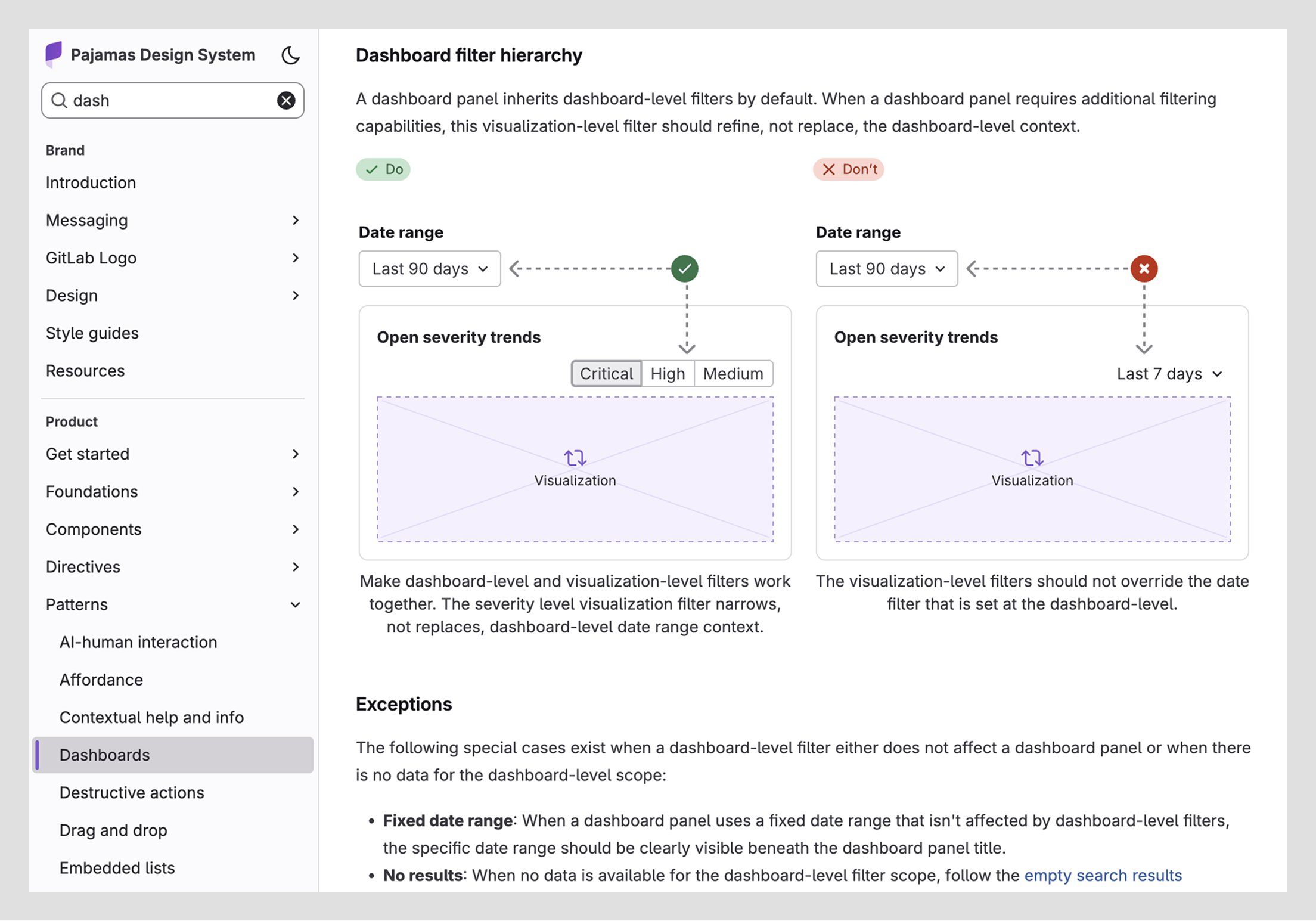Click the red X circle icon
The height and width of the screenshot is (921, 1316).
[x=1144, y=268]
